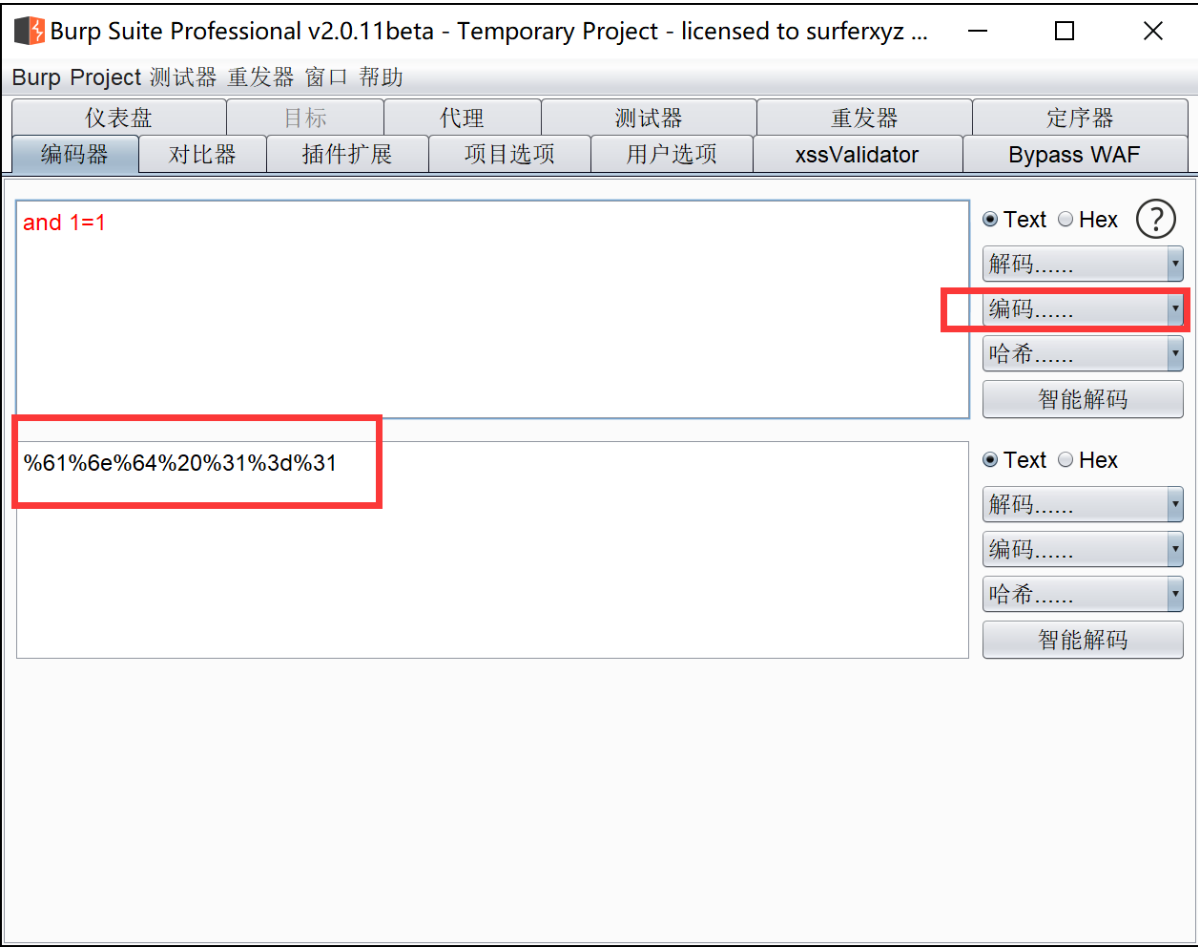Switch to the 用户选项 tab
The height and width of the screenshot is (948, 1198).
pos(672,154)
